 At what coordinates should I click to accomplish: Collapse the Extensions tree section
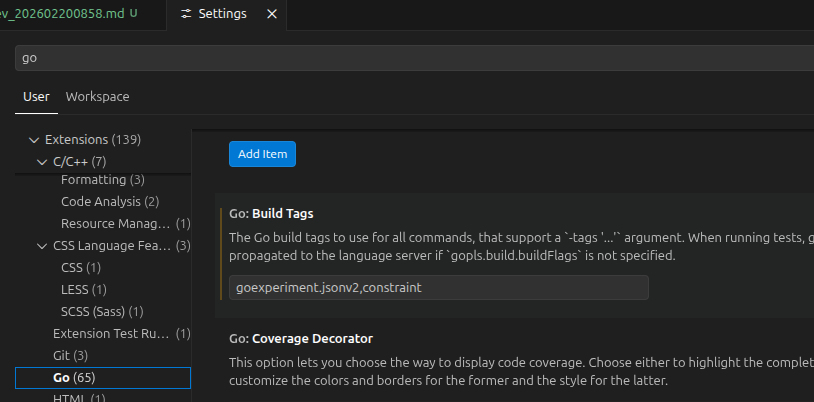click(35, 140)
